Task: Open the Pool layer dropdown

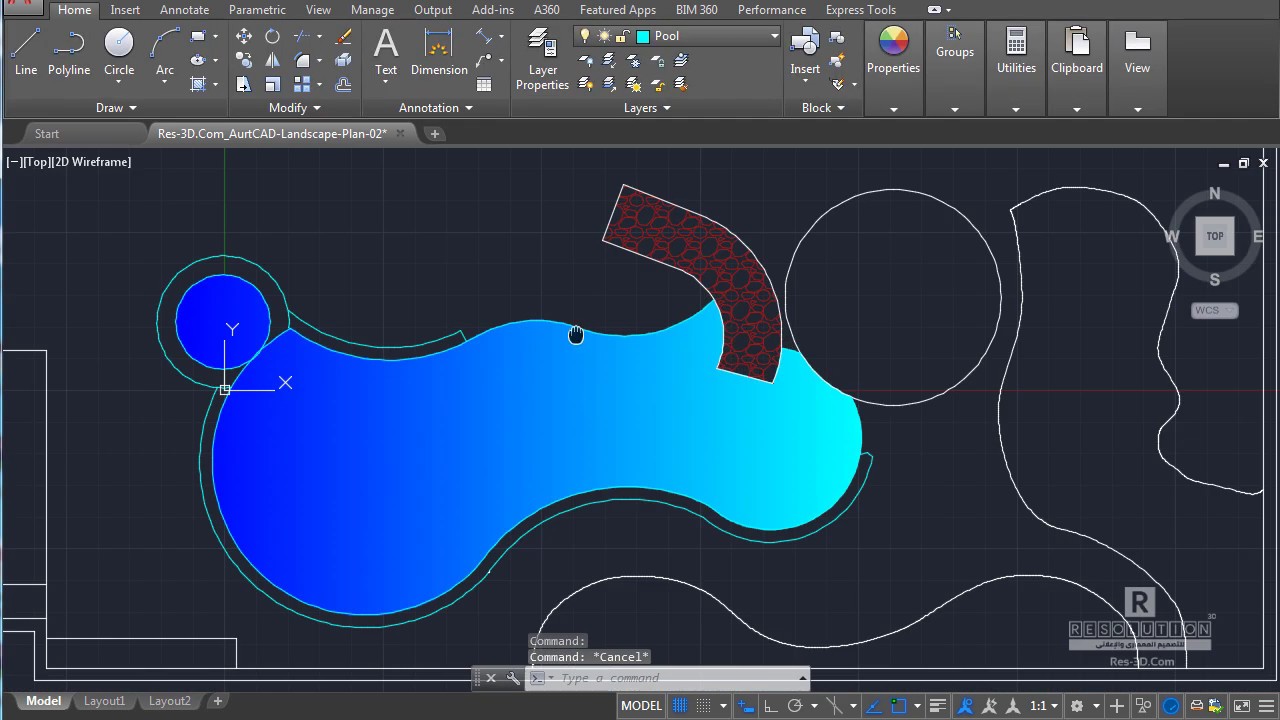Action: 774,36
